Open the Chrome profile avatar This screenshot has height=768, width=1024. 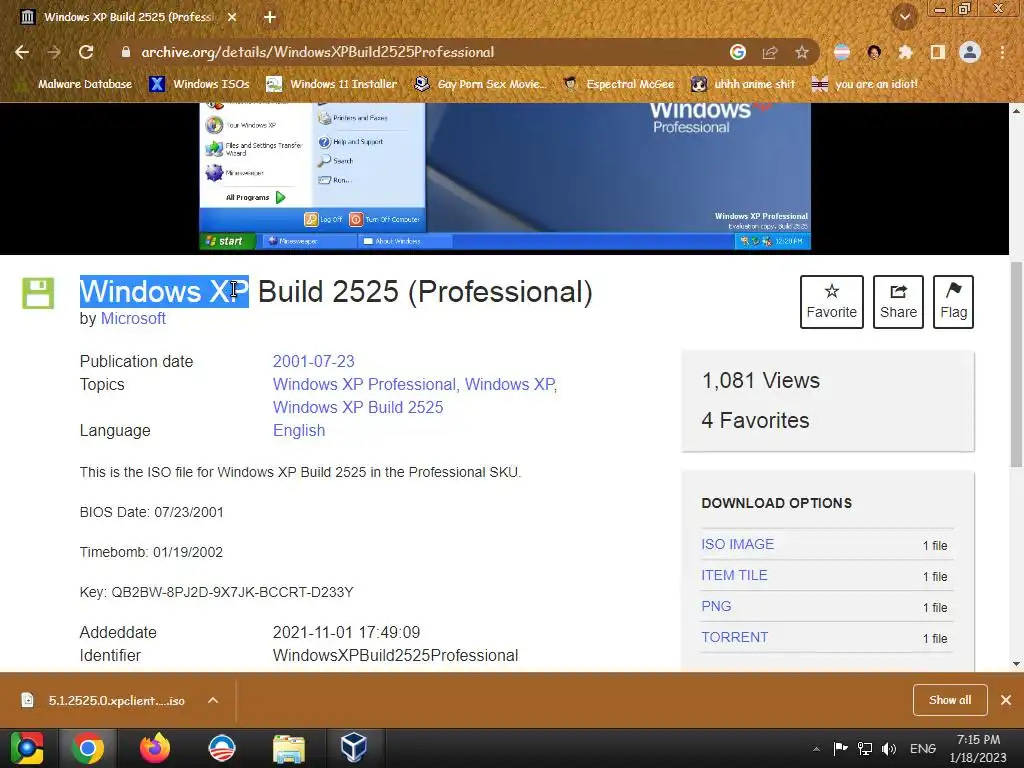coord(970,52)
